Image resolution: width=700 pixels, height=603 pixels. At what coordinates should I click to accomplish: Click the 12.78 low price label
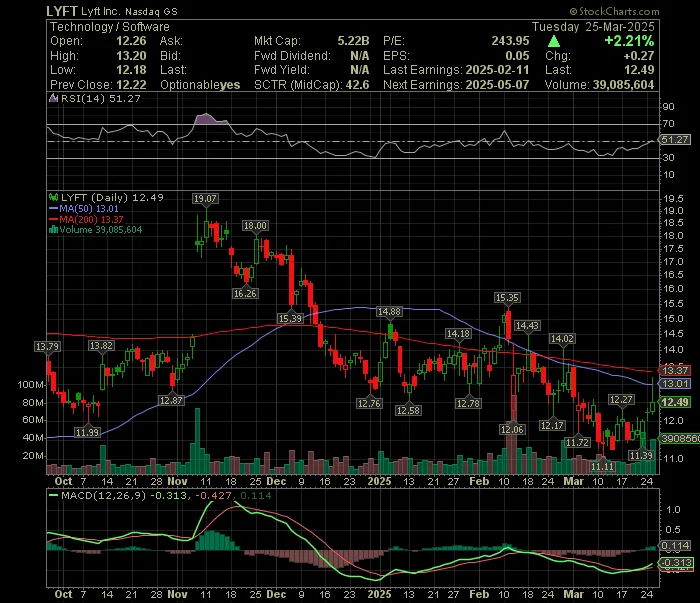tap(468, 403)
